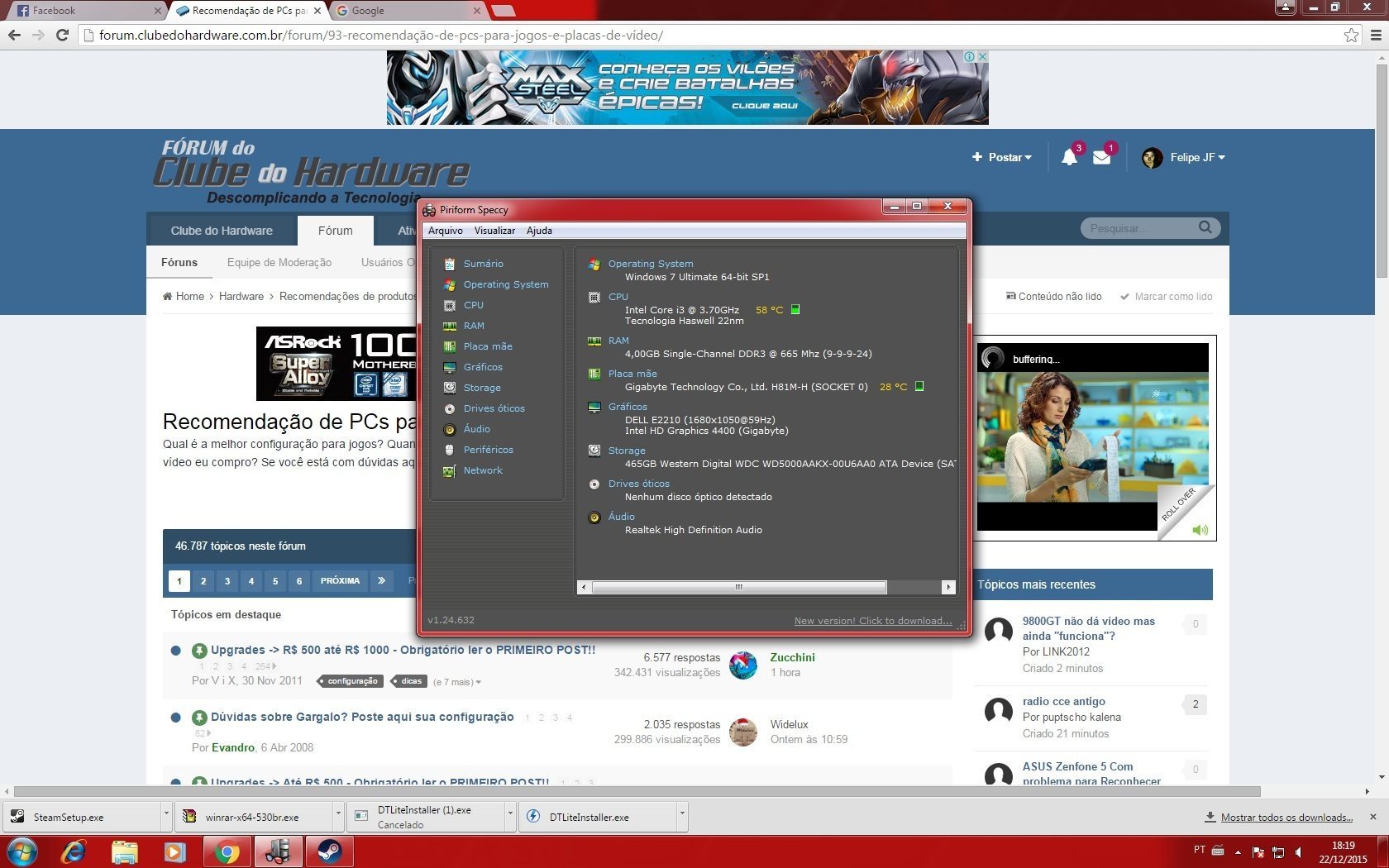
Task: Click the configuração tag
Action: [x=351, y=681]
